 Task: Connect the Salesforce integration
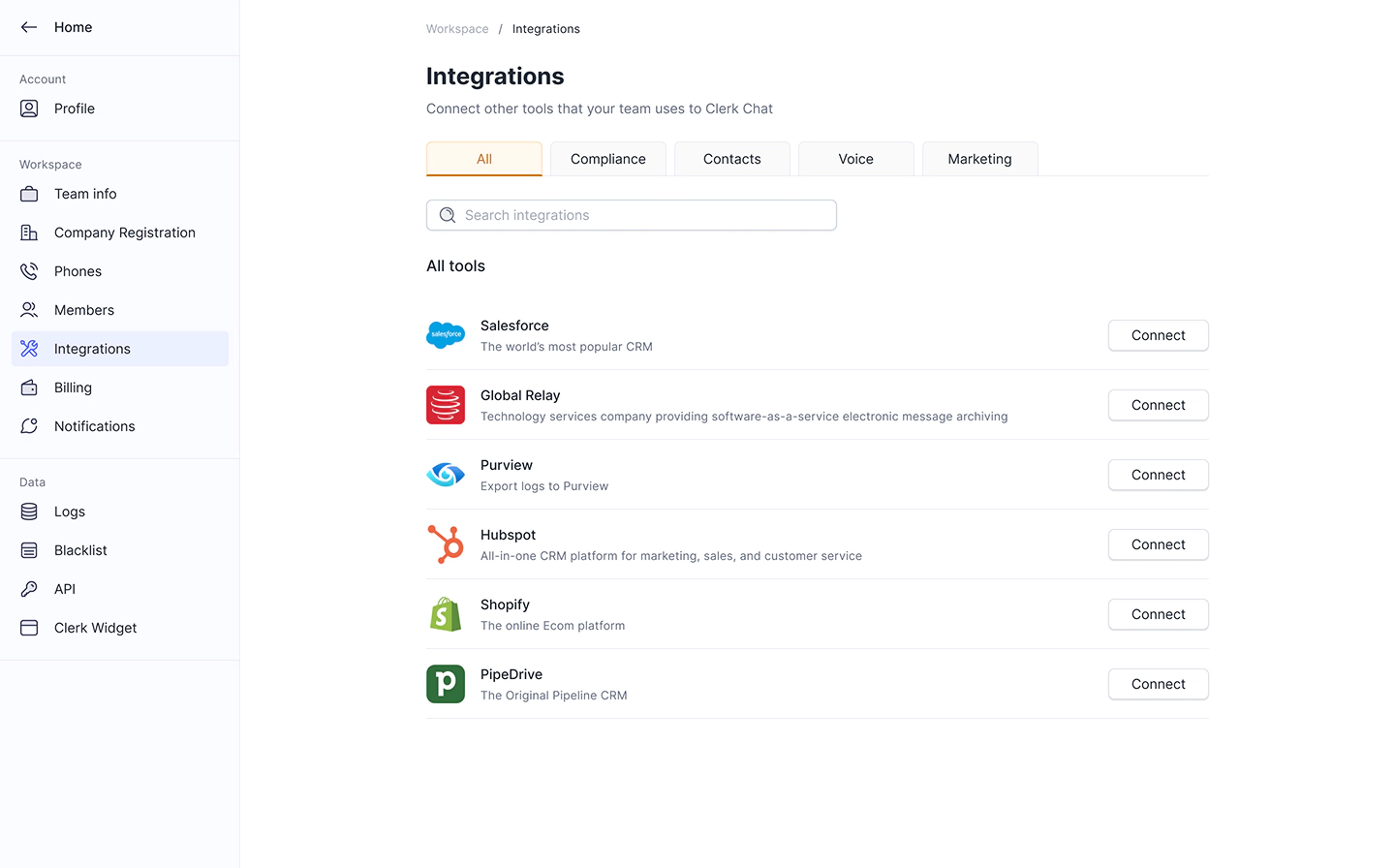pyautogui.click(x=1158, y=335)
